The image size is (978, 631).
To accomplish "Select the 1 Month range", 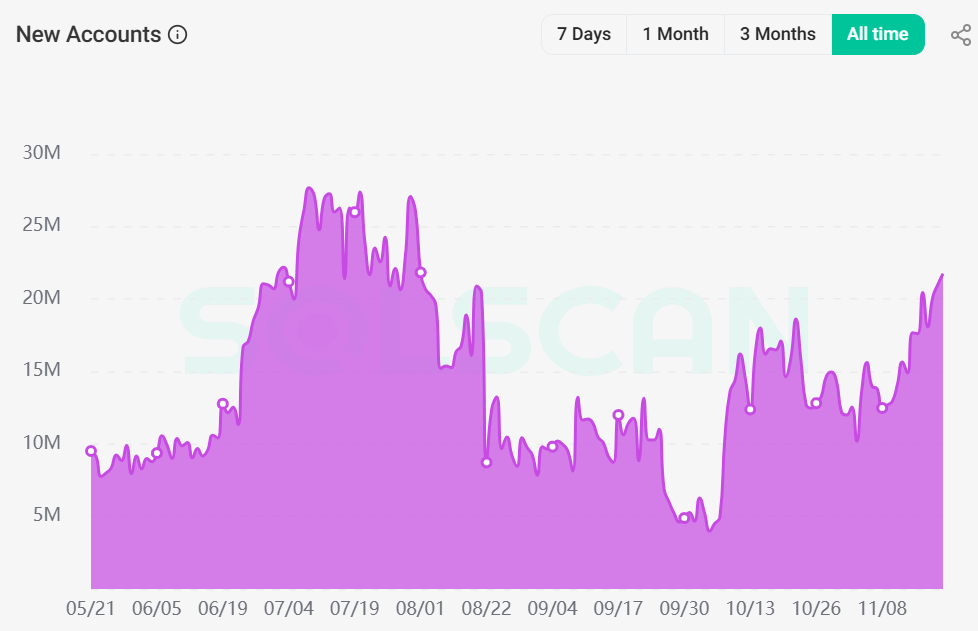I will pyautogui.click(x=675, y=34).
